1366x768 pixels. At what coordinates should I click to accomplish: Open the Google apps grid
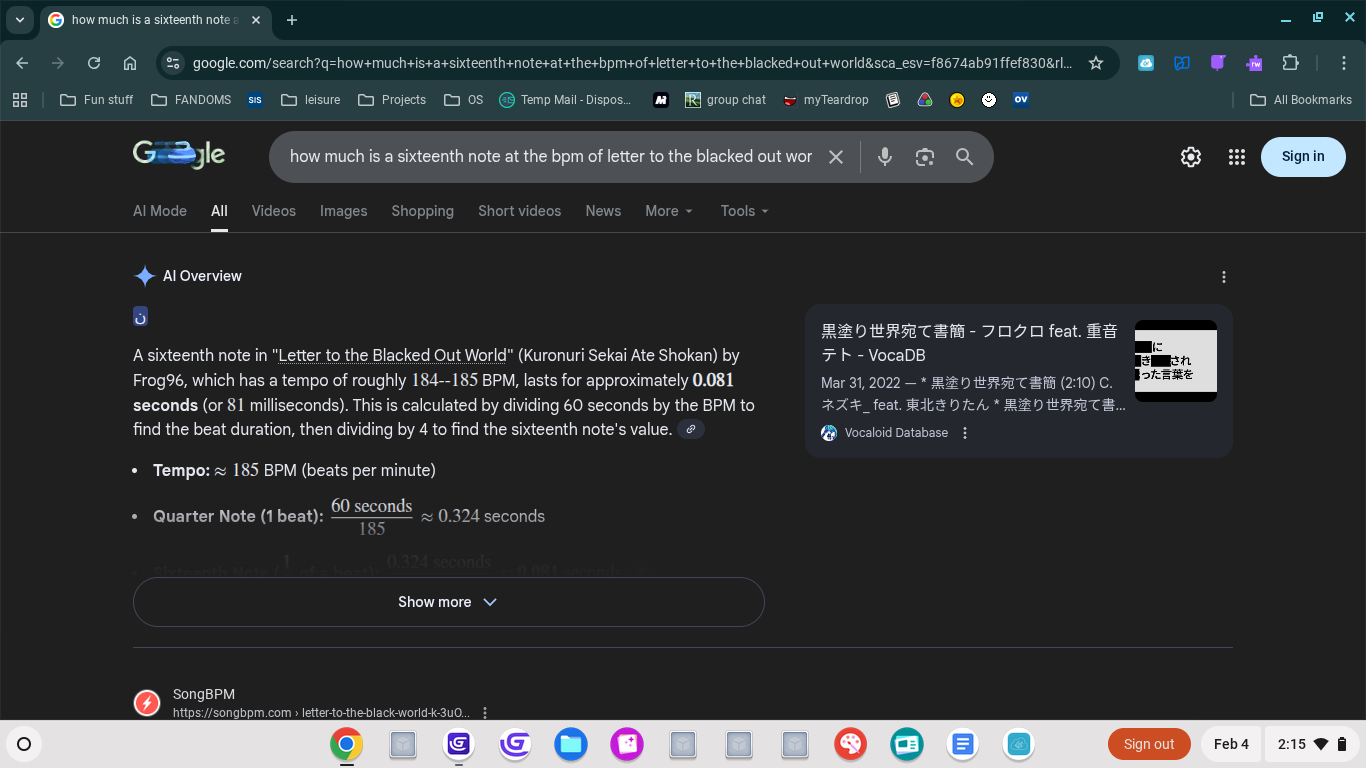click(x=1237, y=157)
